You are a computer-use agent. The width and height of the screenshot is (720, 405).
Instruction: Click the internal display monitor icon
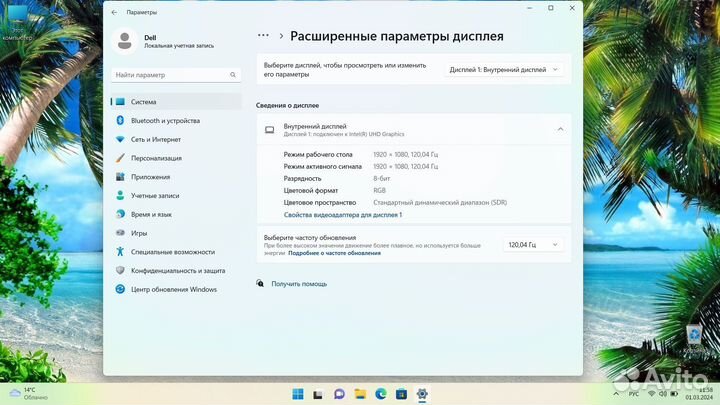click(270, 130)
